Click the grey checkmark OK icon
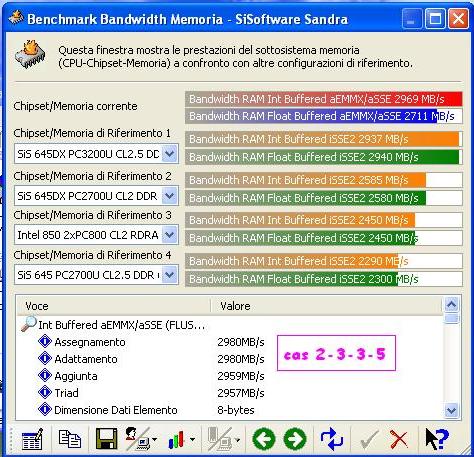Screen dimensions: 474x457 pos(369,439)
